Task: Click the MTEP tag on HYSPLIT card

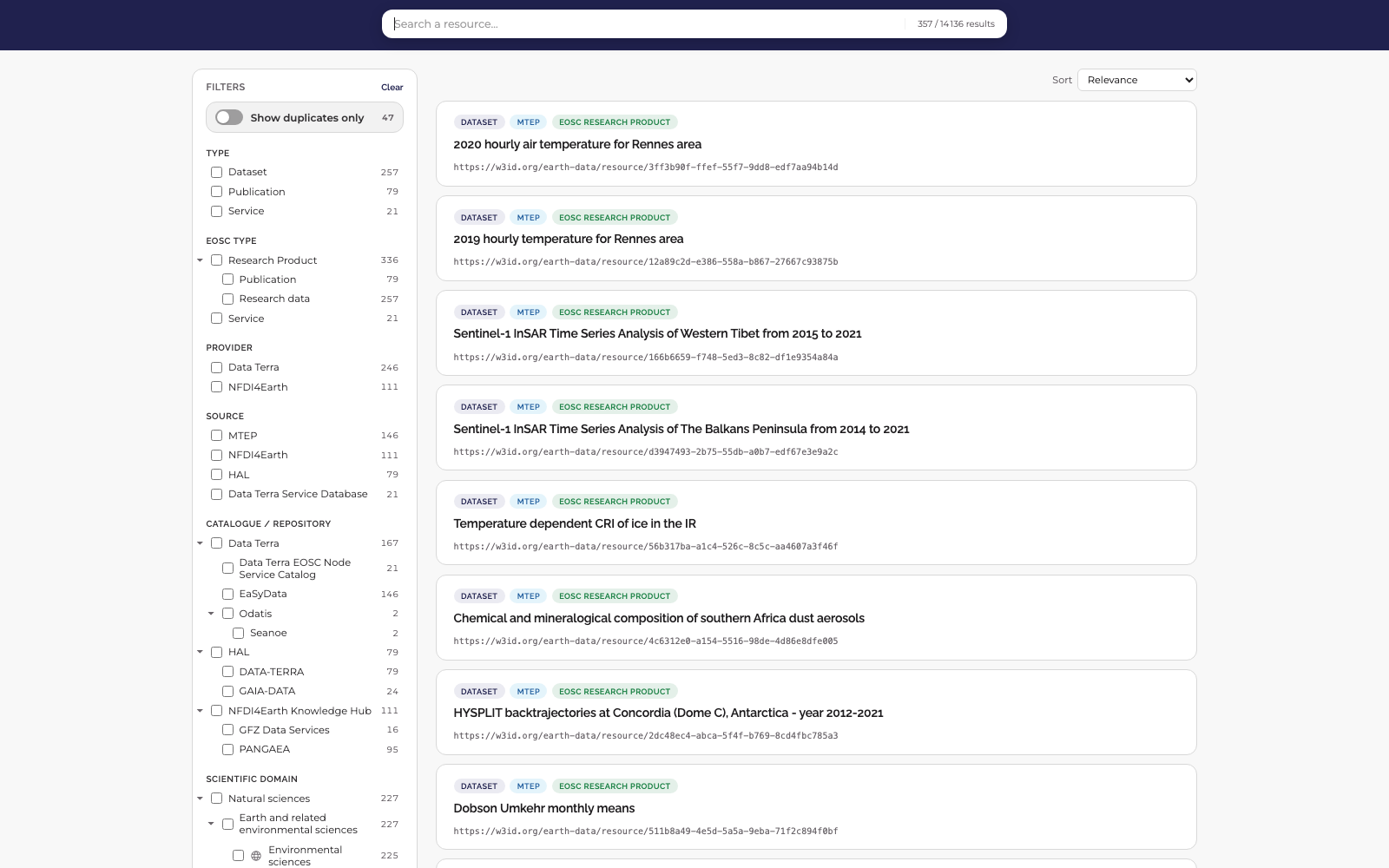Action: [x=529, y=692]
